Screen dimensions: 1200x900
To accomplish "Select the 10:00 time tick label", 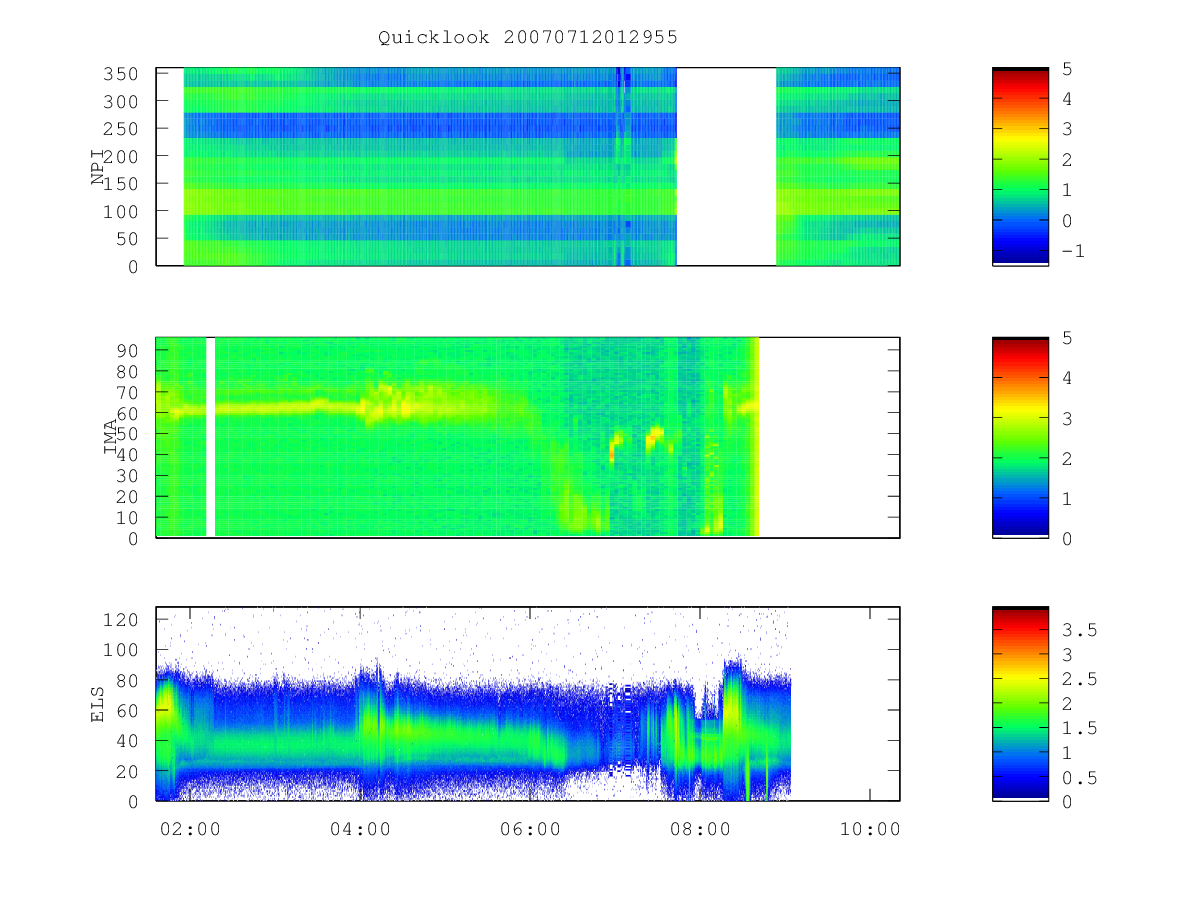I will tap(870, 829).
